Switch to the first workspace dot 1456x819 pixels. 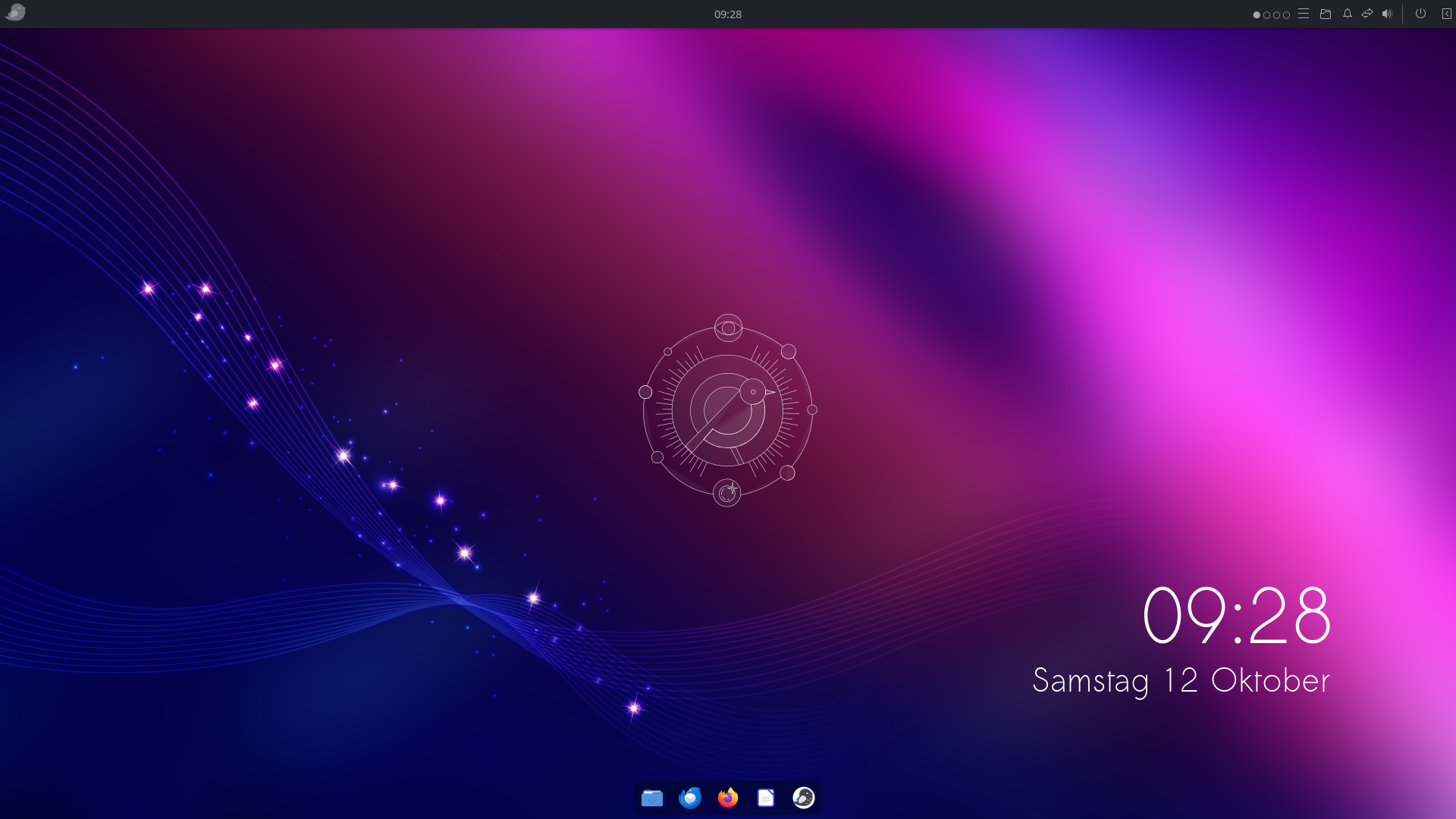coord(1257,15)
